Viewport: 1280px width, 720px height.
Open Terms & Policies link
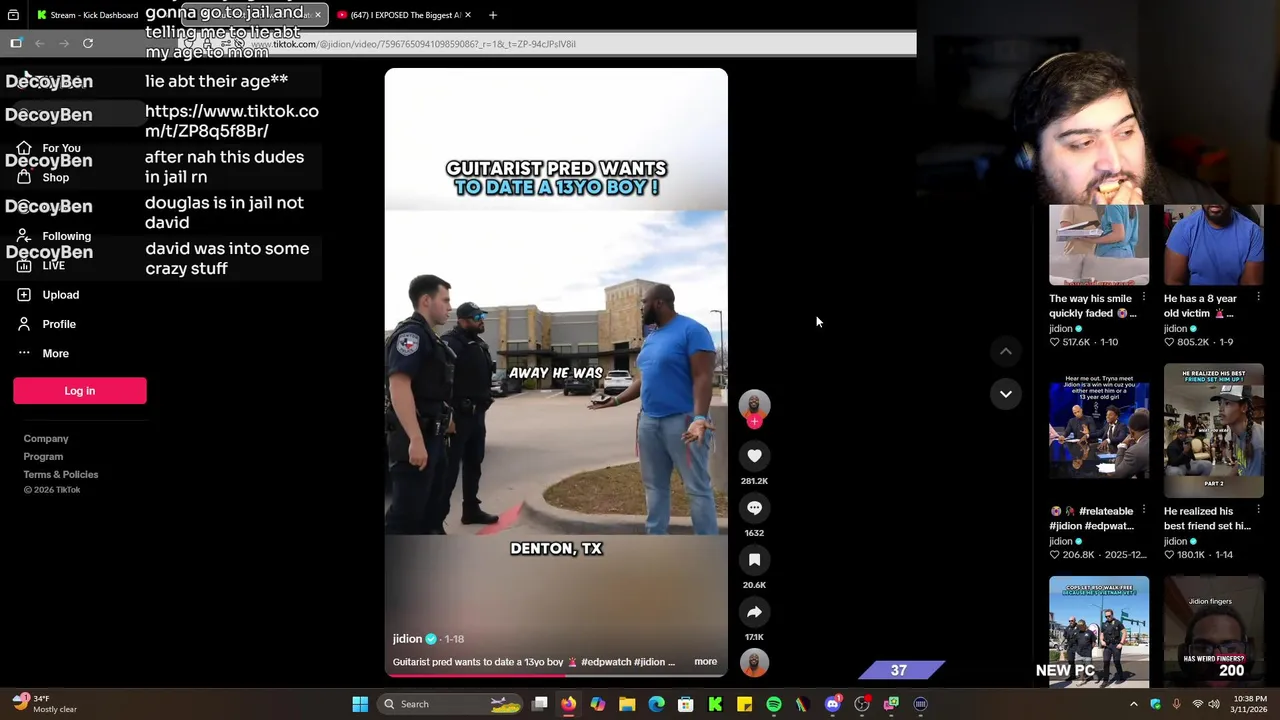pos(61,474)
